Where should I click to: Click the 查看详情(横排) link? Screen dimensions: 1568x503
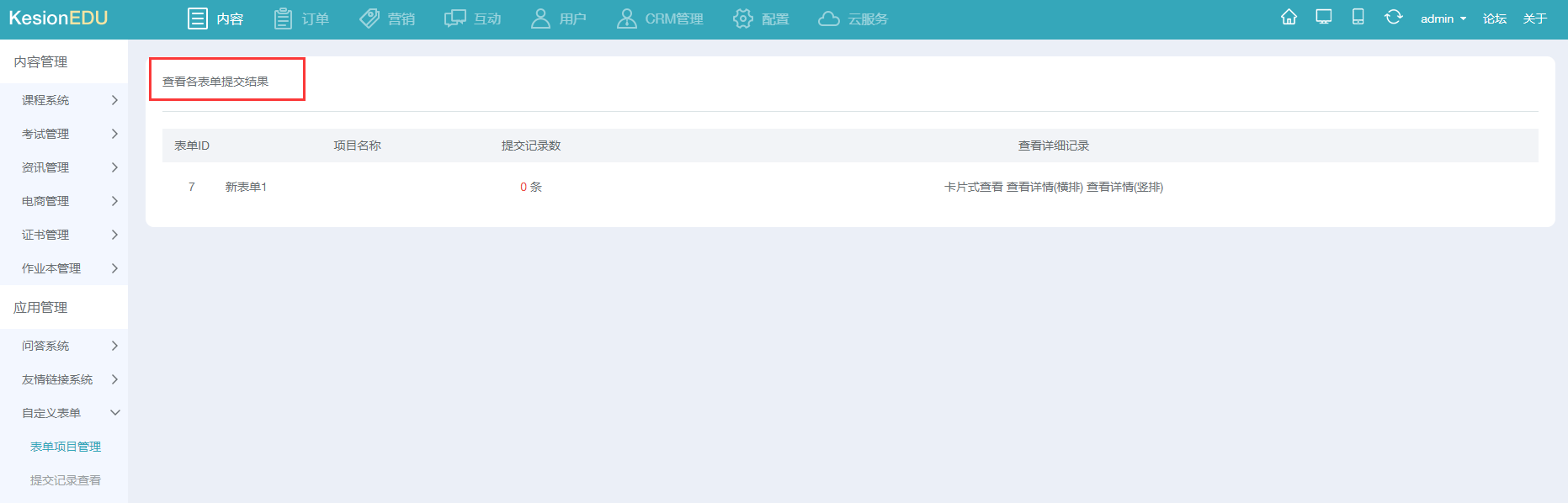(x=1044, y=187)
